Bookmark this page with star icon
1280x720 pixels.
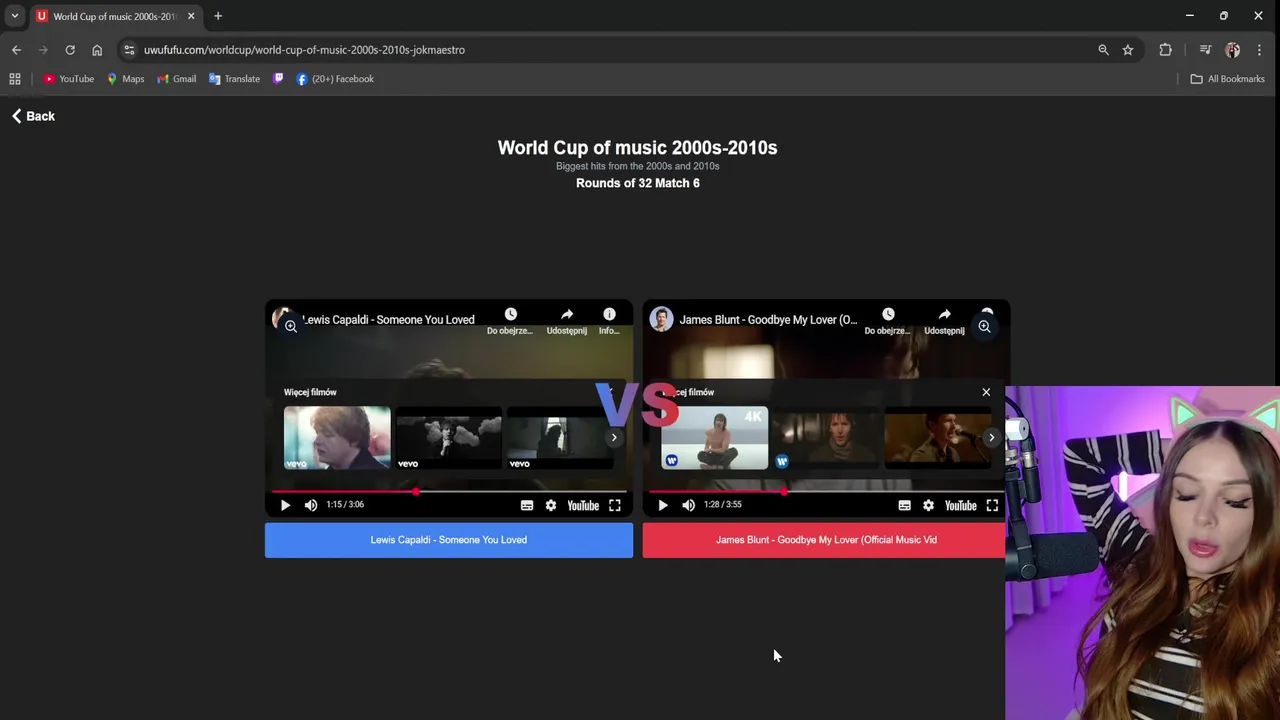click(x=1128, y=50)
